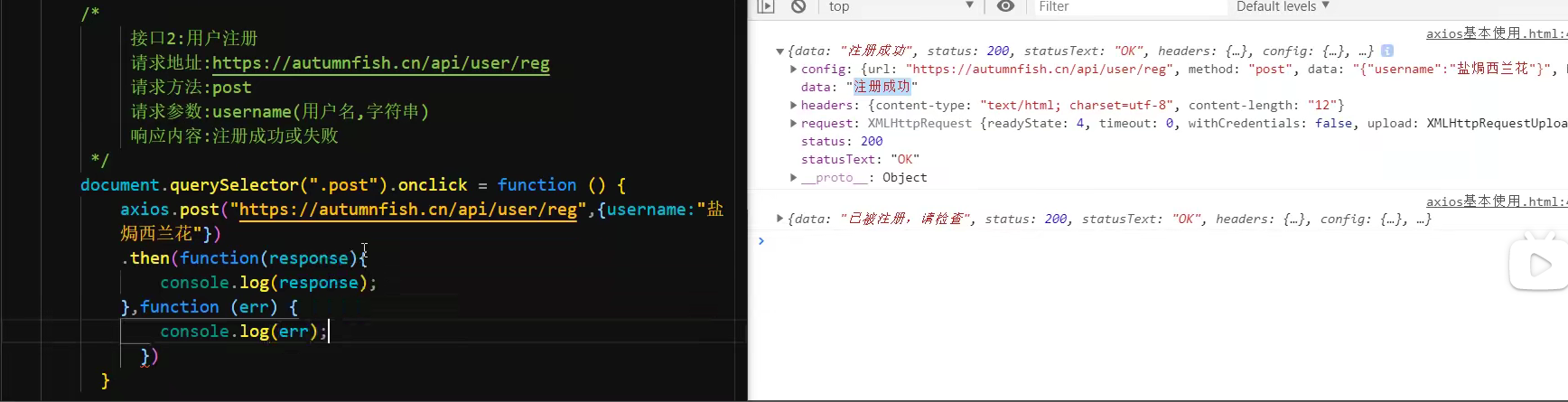Expand the request XMLHttpRequest row

(793, 123)
